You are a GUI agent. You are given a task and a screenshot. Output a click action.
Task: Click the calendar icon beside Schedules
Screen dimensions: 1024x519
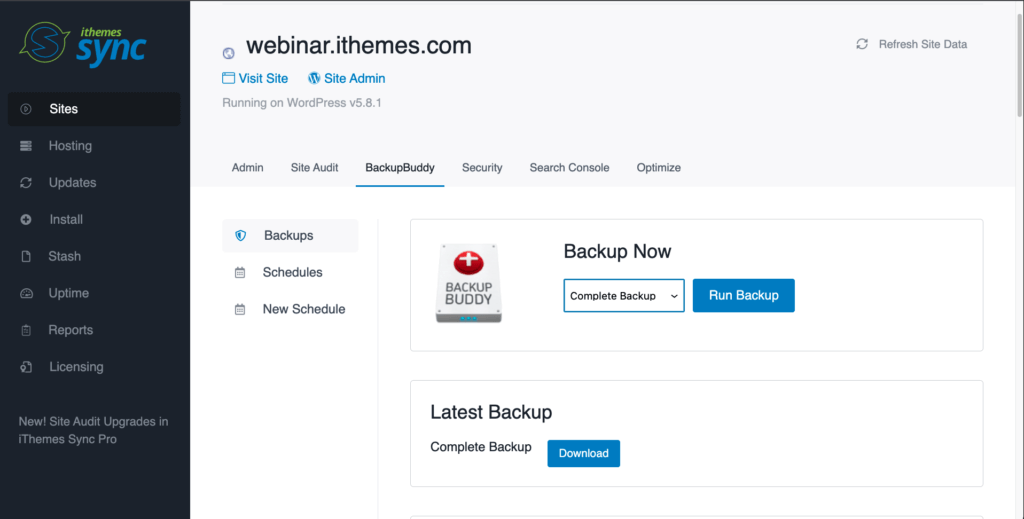240,273
